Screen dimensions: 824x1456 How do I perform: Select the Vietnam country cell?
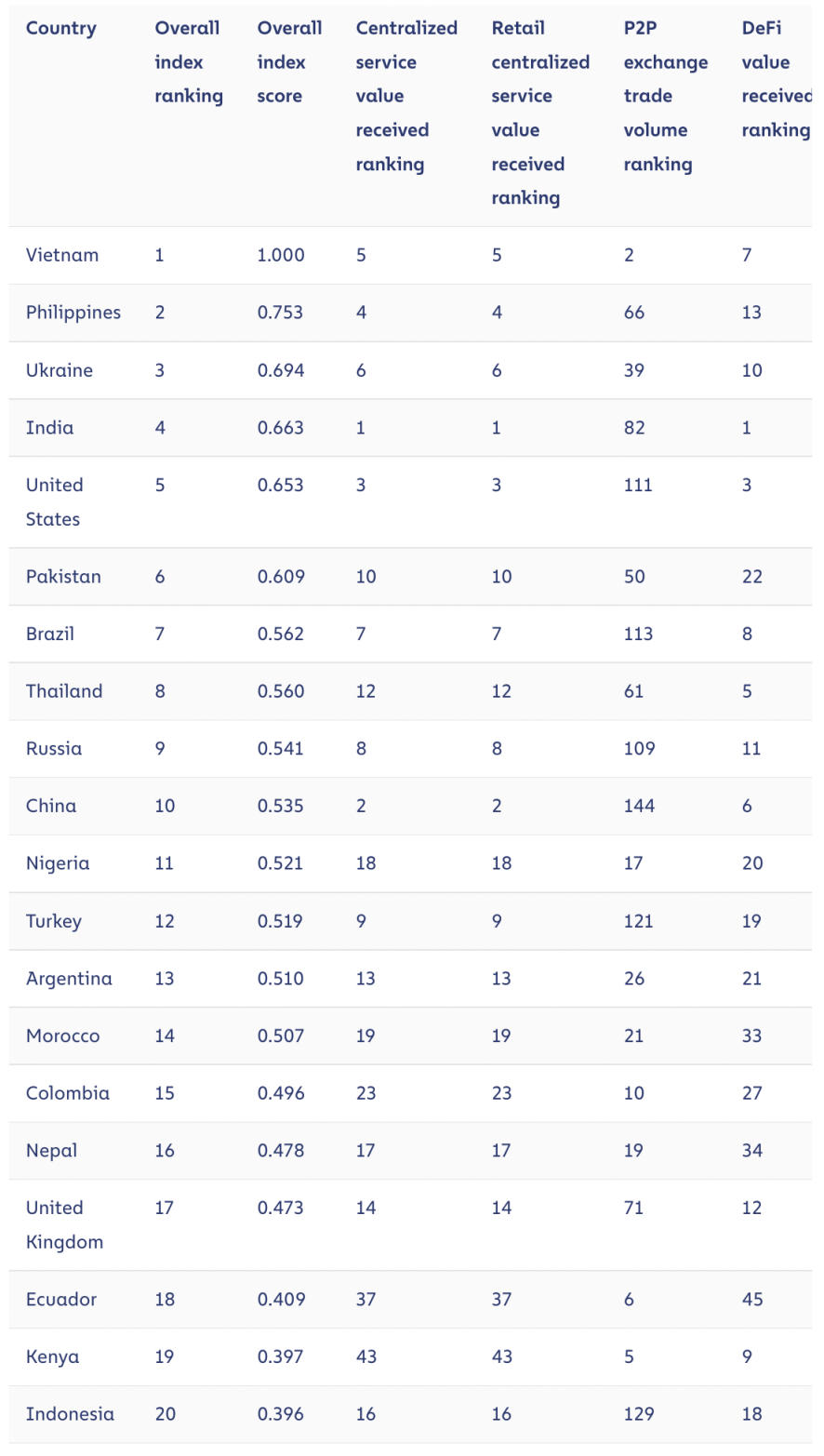tap(62, 255)
